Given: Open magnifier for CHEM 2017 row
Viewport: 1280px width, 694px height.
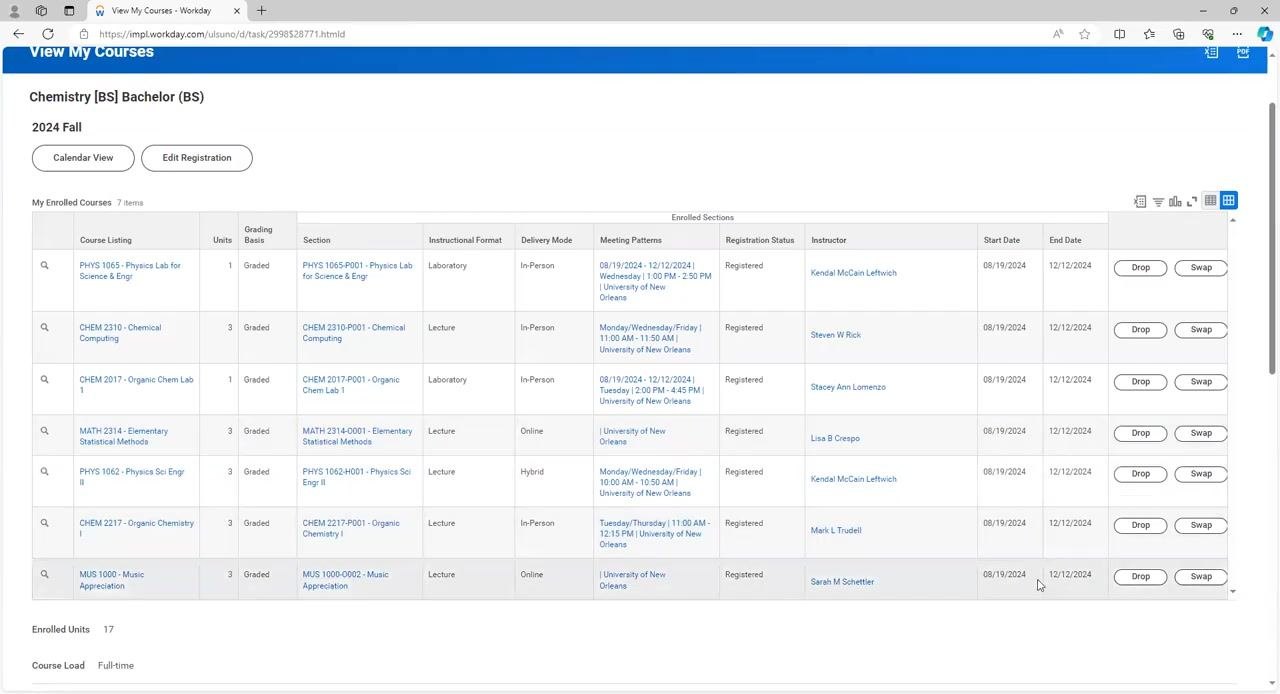Looking at the screenshot, I should tap(44, 380).
